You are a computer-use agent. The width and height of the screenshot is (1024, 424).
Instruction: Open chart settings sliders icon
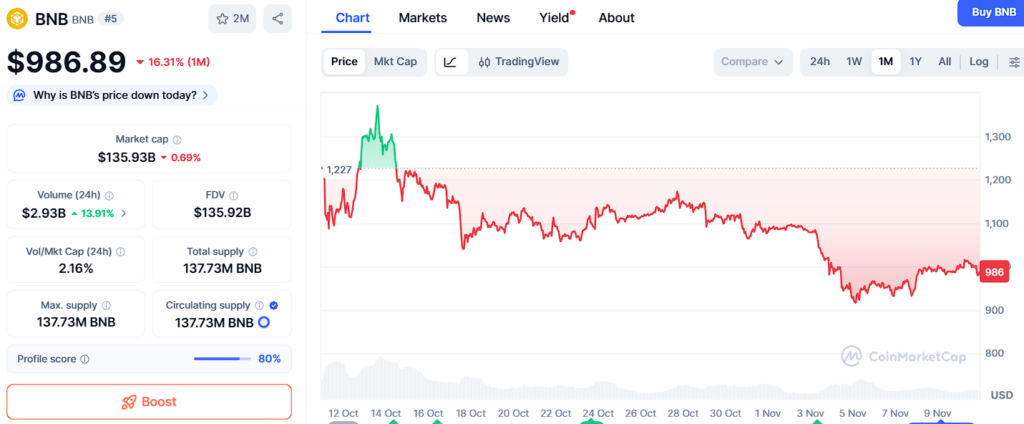1013,62
